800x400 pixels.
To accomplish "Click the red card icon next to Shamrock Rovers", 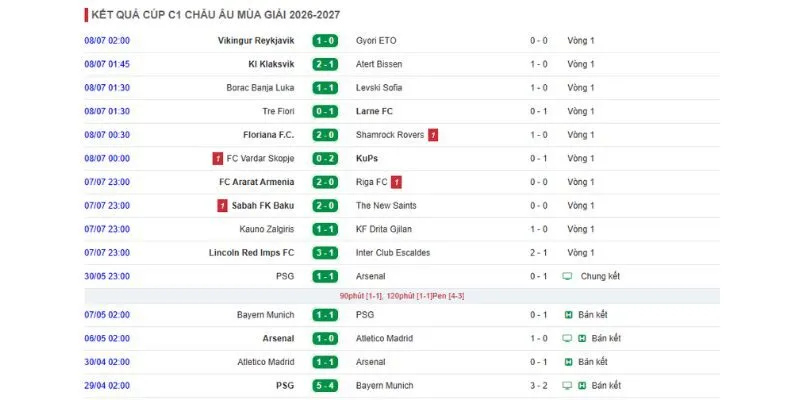I will point(433,135).
